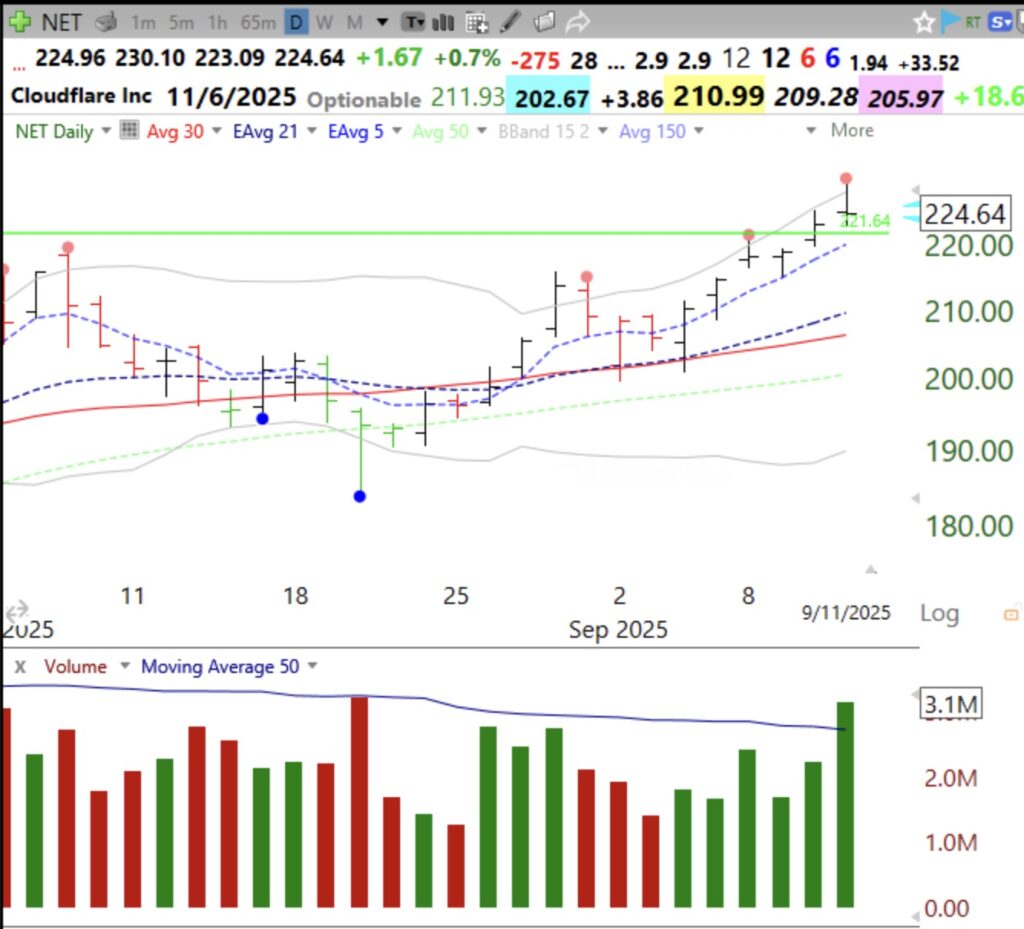Open the drawing pencil tool
The width and height of the screenshot is (1024, 929).
(511, 21)
